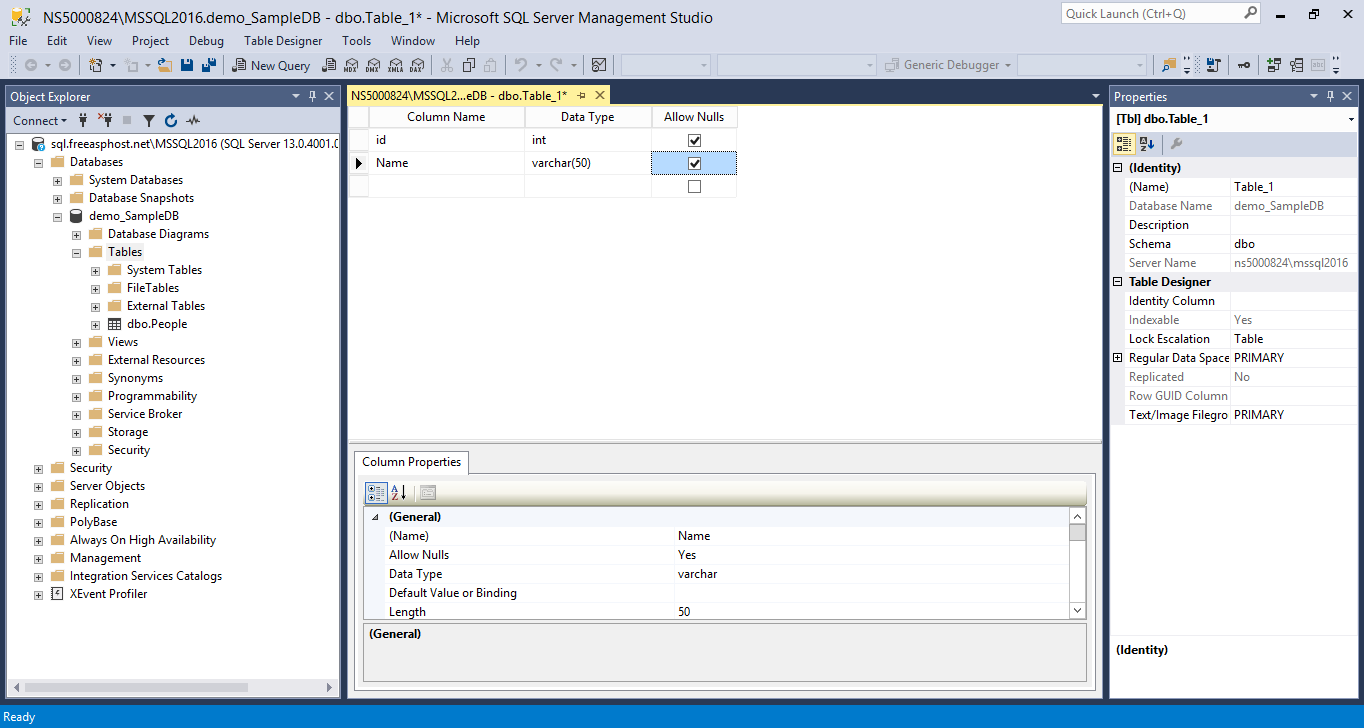Click the DAX query icon
Screen dimensions: 1364x728
pos(416,65)
